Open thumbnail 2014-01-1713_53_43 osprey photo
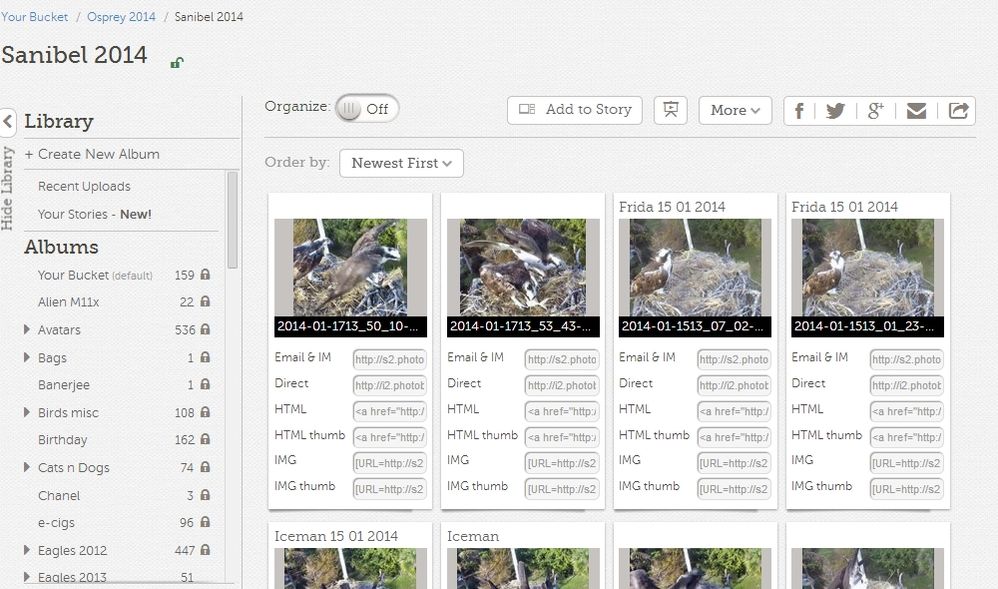This screenshot has height=589, width=998. click(523, 267)
